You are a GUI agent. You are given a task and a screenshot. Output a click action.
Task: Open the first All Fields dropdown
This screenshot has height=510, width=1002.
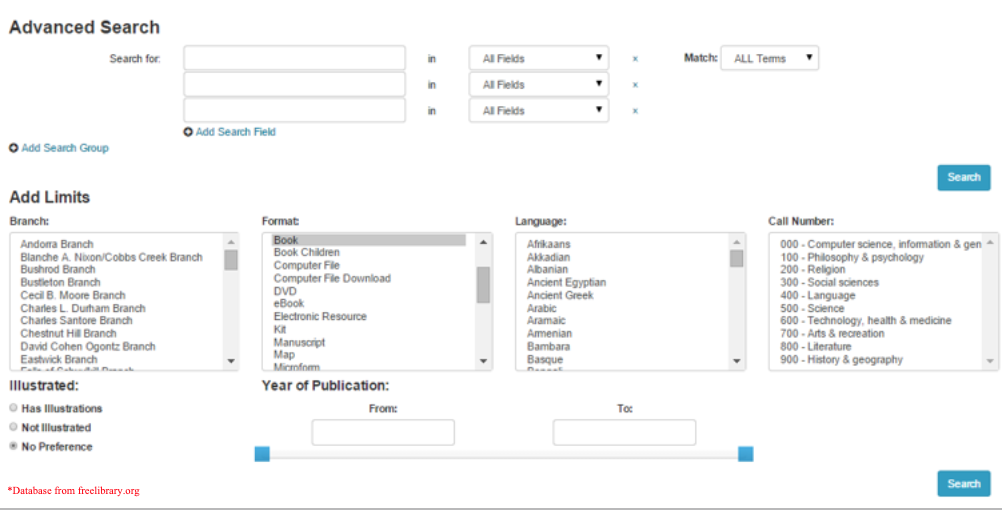[539, 59]
